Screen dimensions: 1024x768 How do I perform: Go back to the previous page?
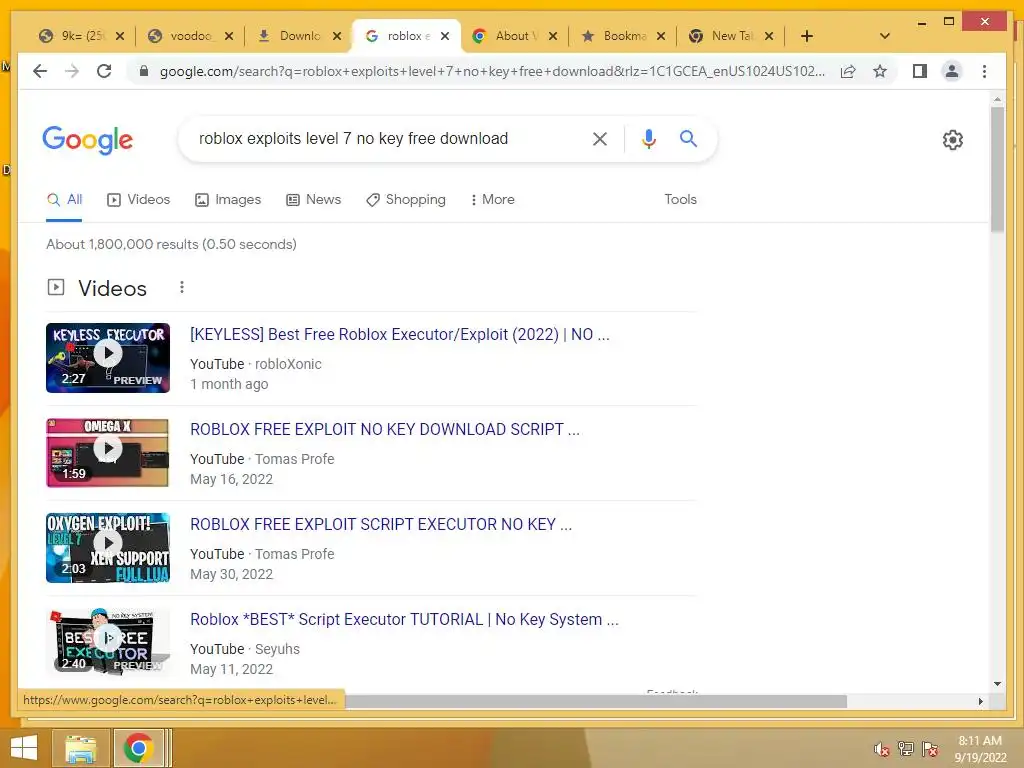tap(40, 71)
